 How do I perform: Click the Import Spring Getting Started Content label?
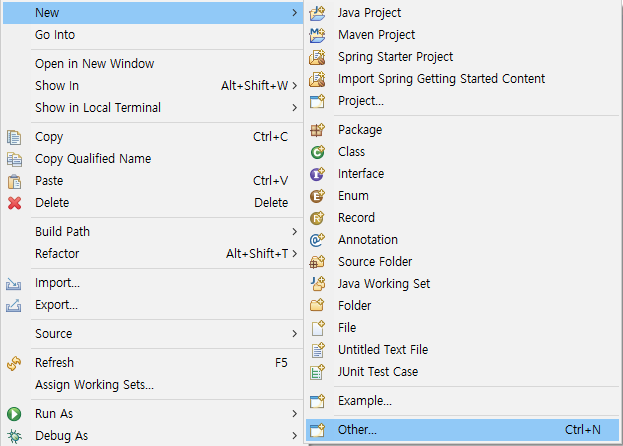441,79
